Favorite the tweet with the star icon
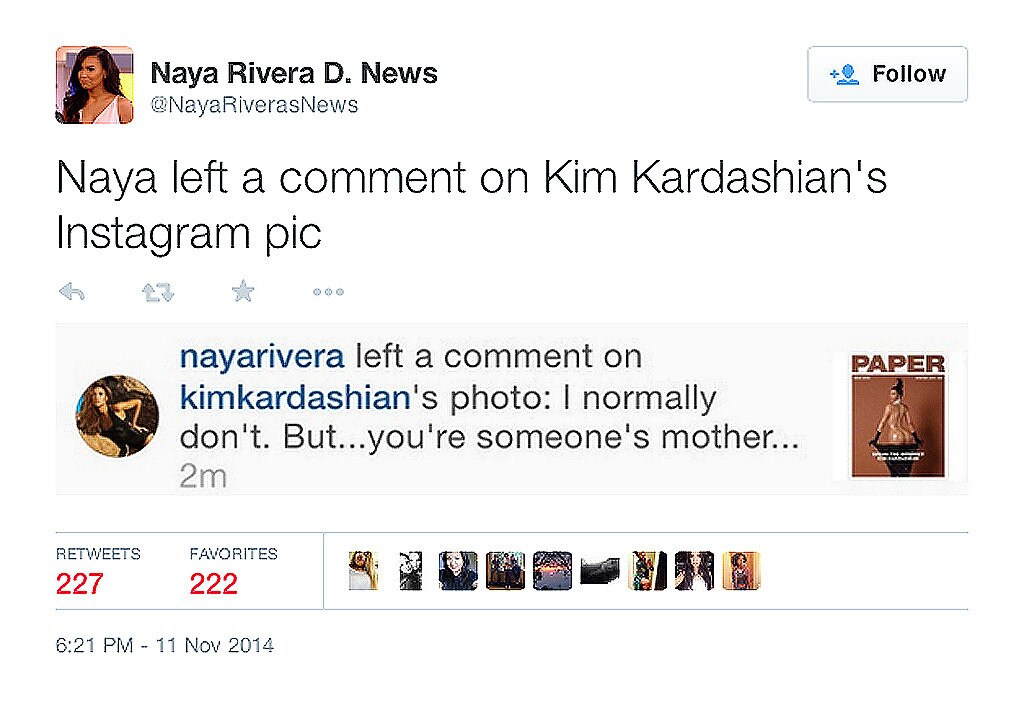 243,292
